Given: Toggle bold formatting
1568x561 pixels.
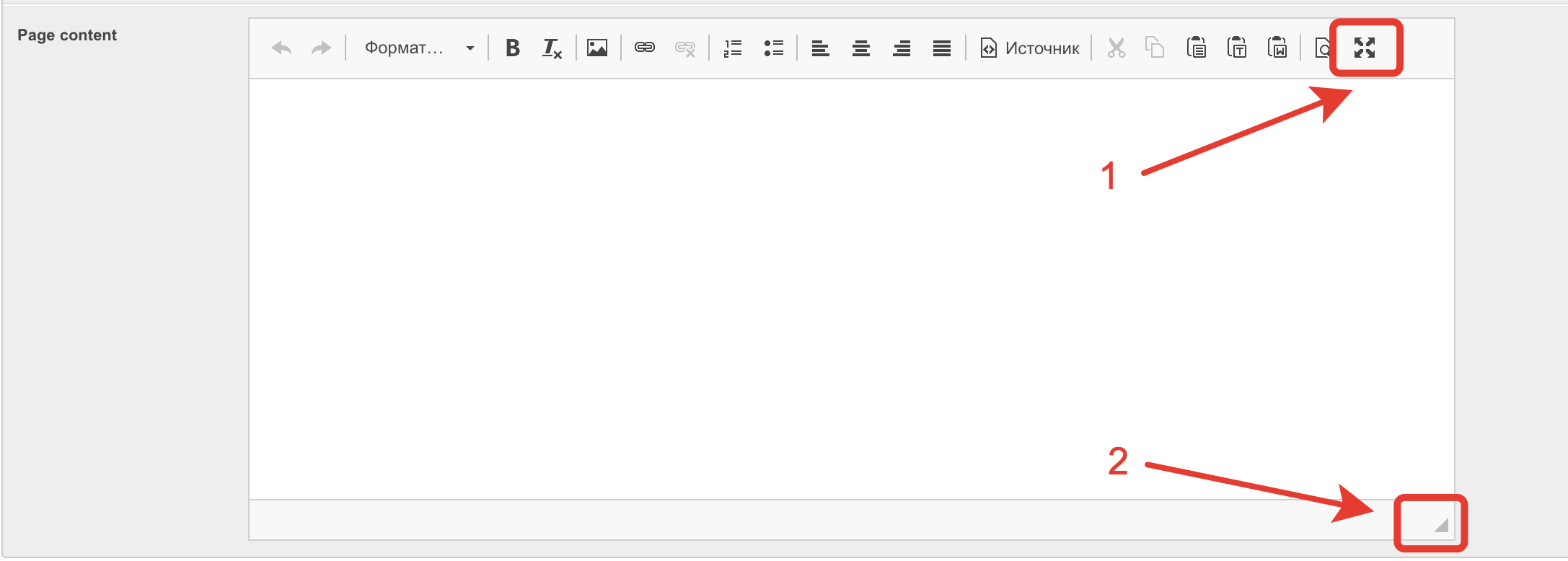Looking at the screenshot, I should [x=513, y=48].
